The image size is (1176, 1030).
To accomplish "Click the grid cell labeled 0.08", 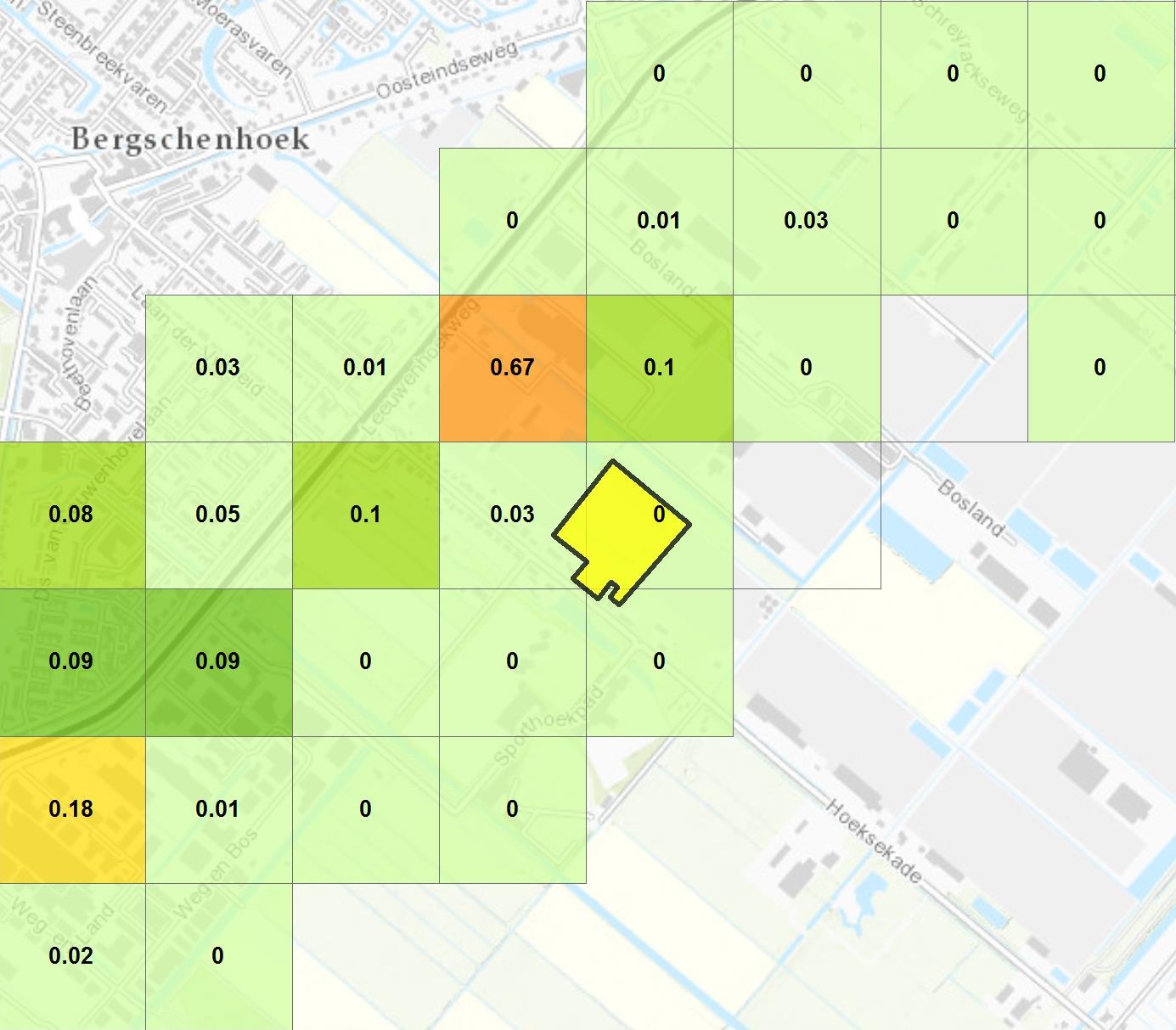I will pos(72,515).
